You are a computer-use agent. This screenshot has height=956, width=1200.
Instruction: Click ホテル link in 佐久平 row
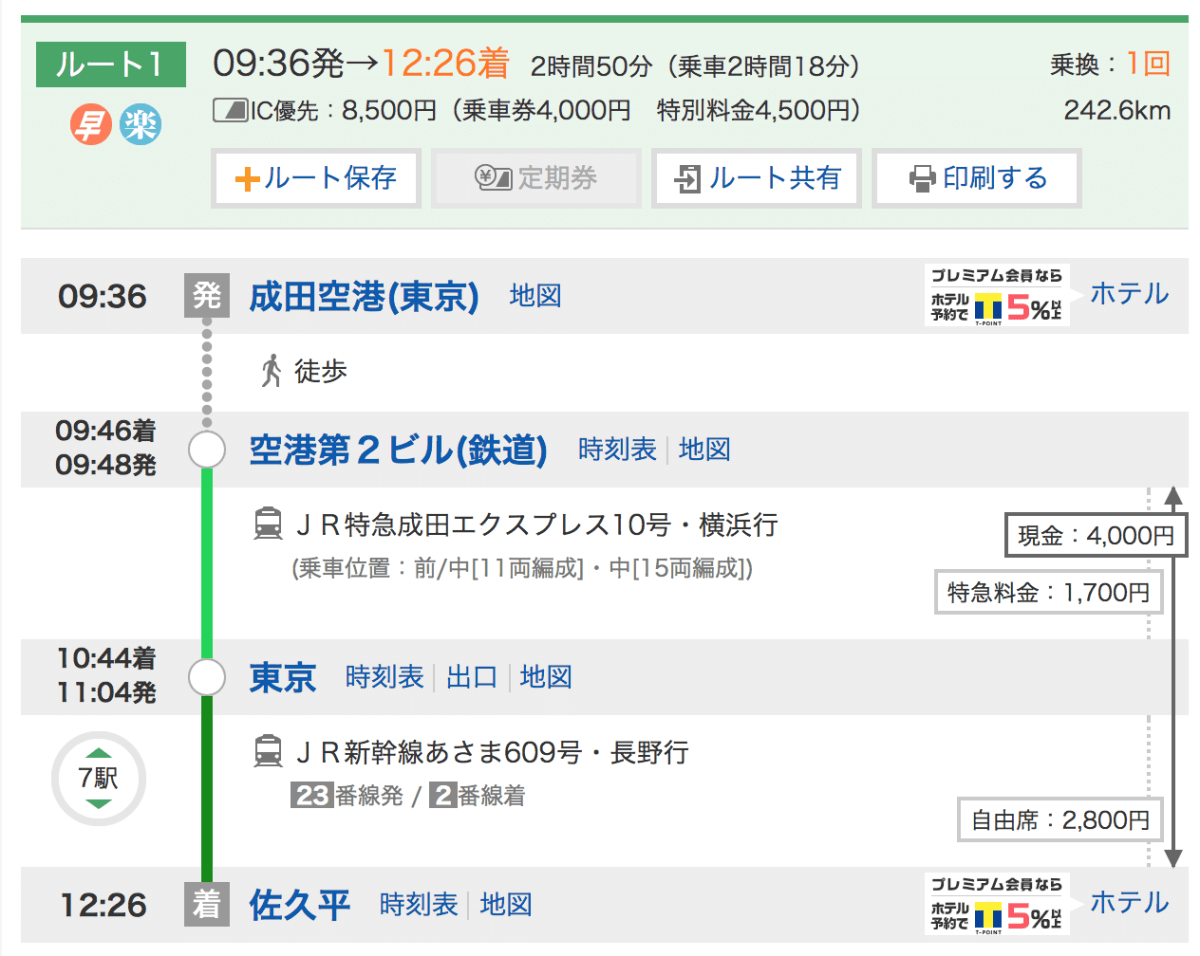point(1129,903)
